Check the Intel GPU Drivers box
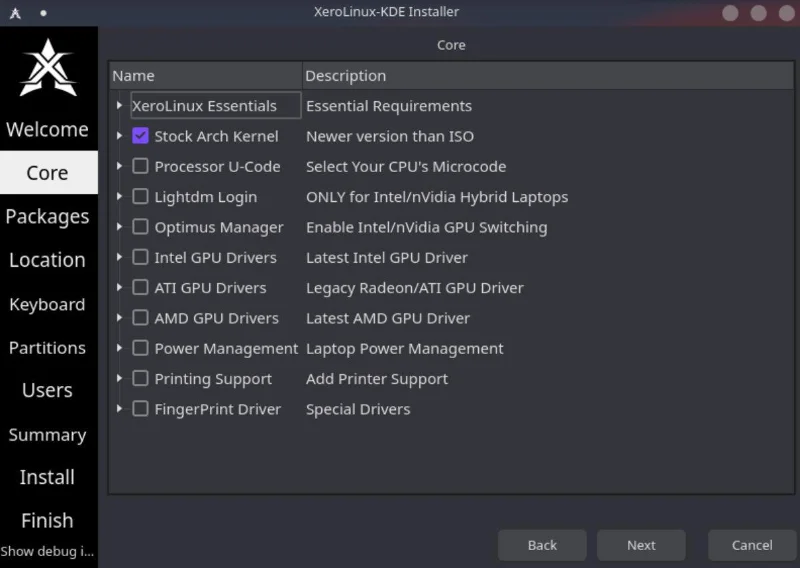This screenshot has height=568, width=800. tap(140, 257)
